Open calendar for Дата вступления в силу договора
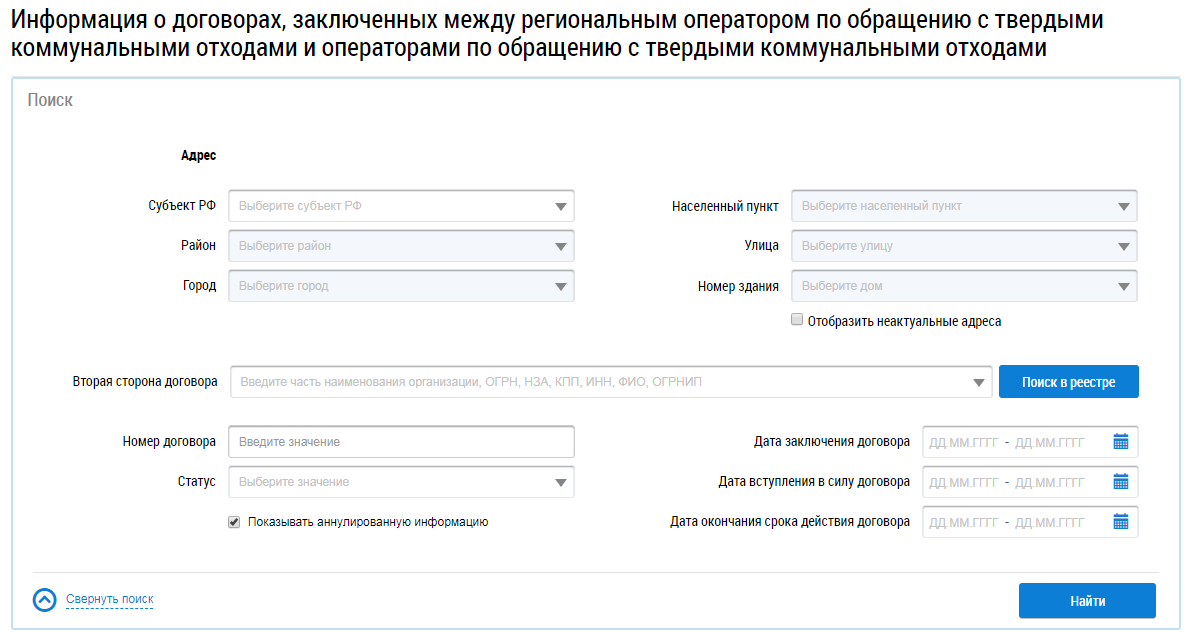1194x643 pixels. pyautogui.click(x=1120, y=482)
